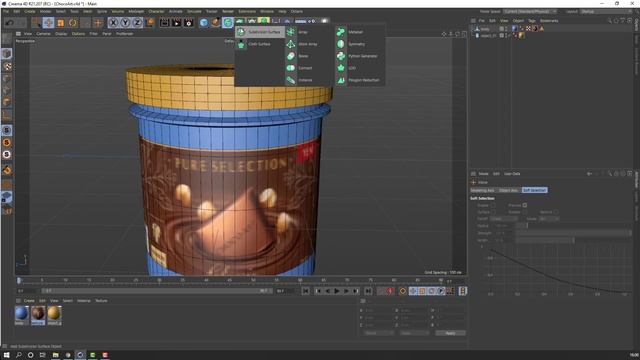
Task: Open Windows Start menu
Action: tap(6, 355)
